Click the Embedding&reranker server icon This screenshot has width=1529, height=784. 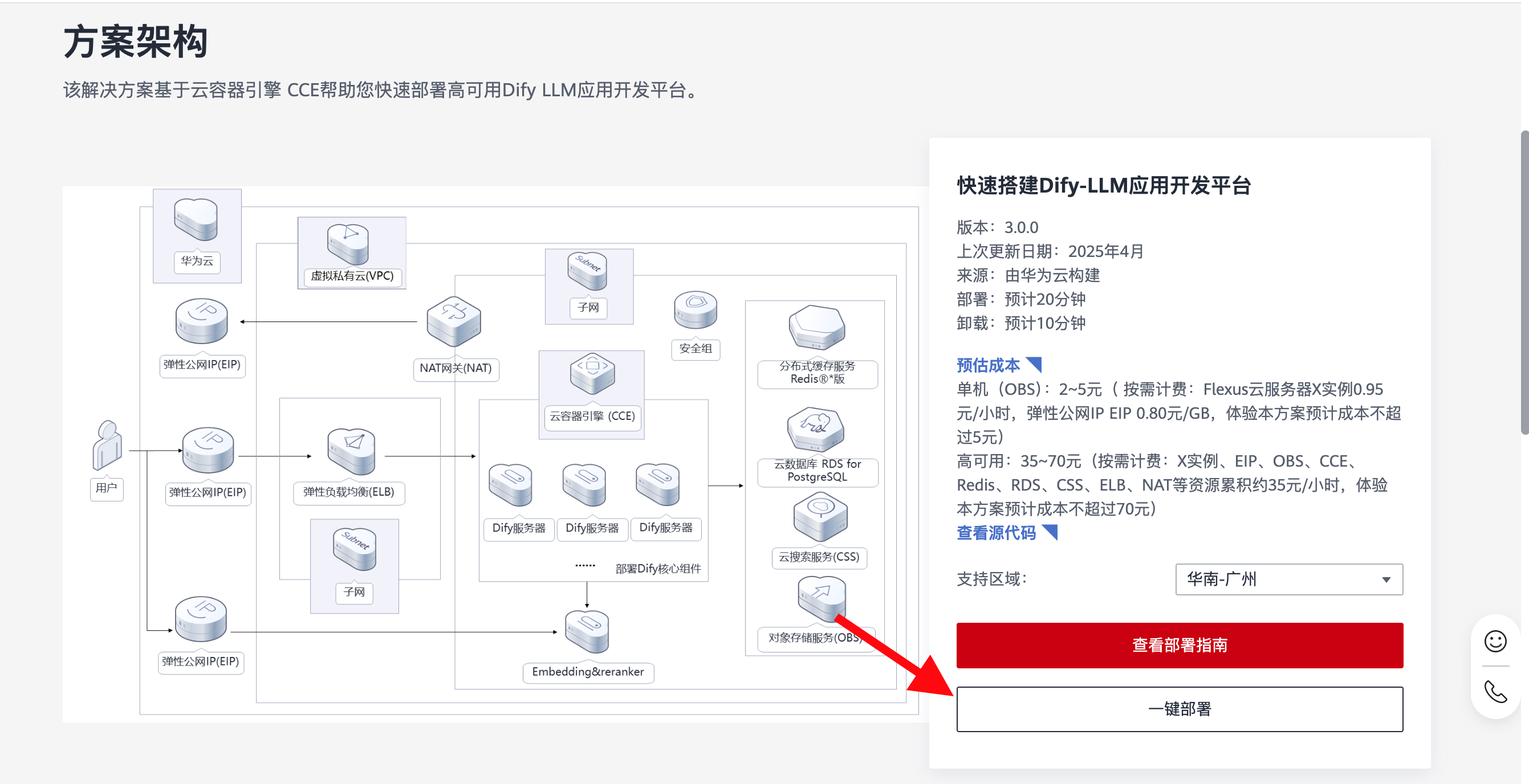[x=587, y=632]
